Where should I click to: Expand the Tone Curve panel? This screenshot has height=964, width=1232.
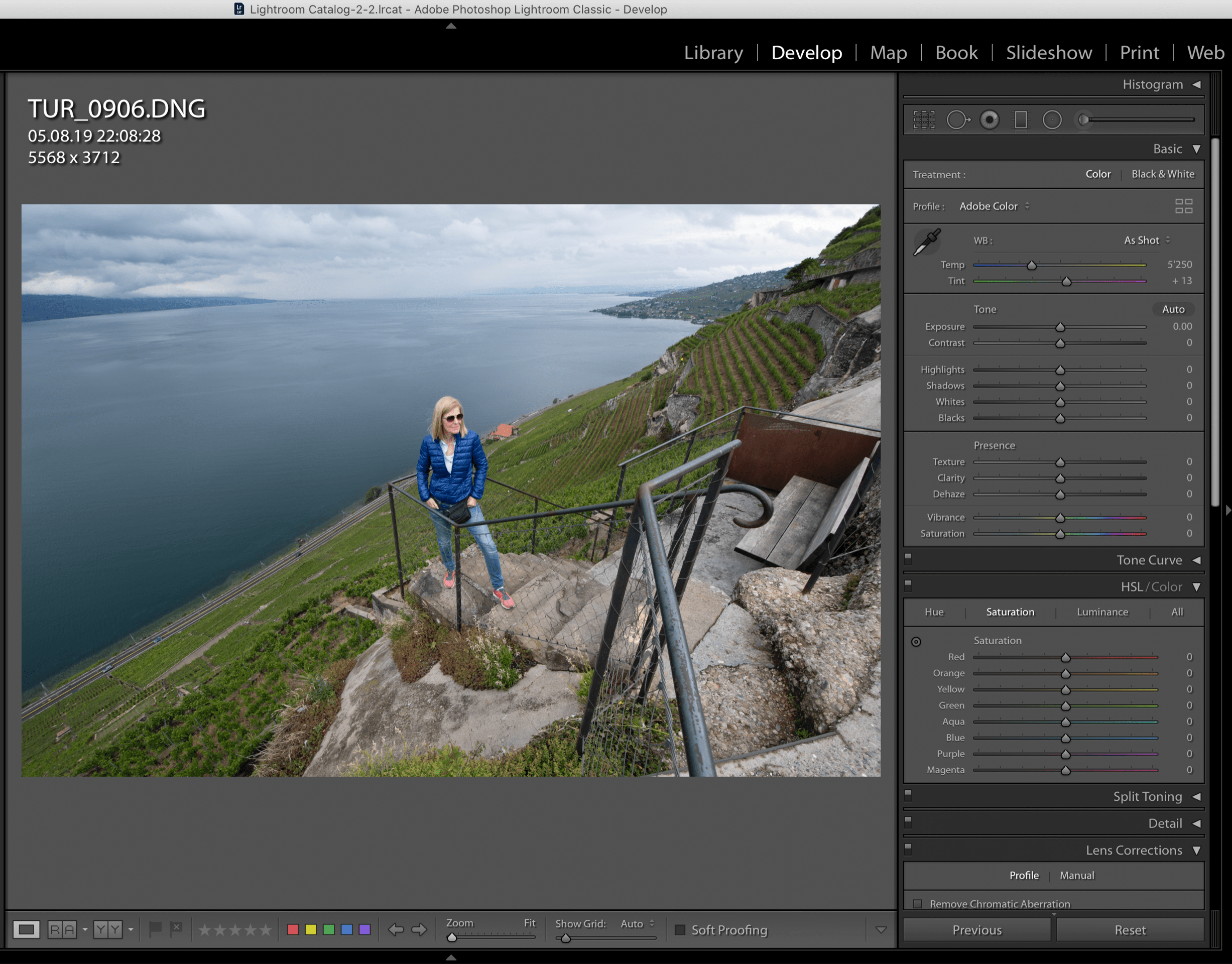[x=1196, y=560]
